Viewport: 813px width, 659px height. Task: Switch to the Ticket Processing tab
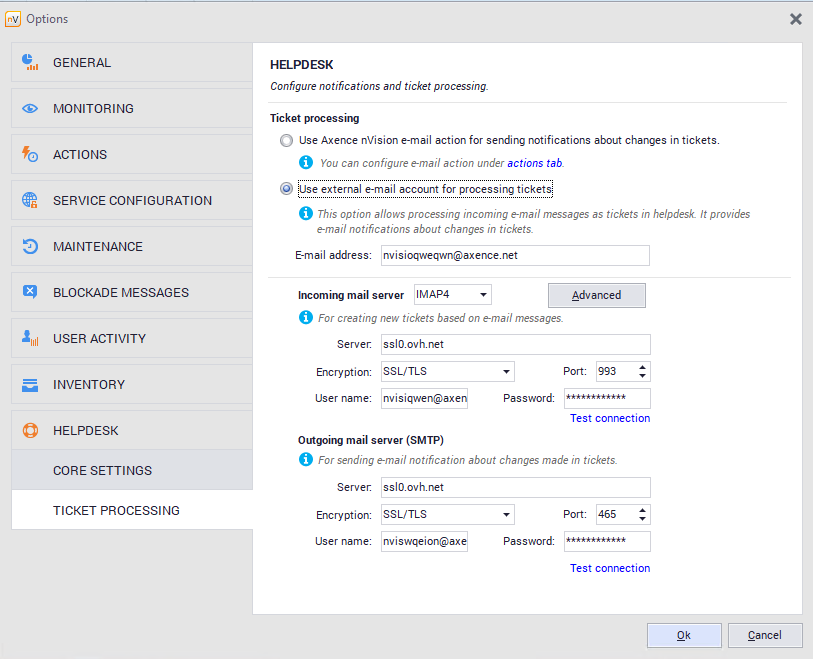[x=116, y=510]
